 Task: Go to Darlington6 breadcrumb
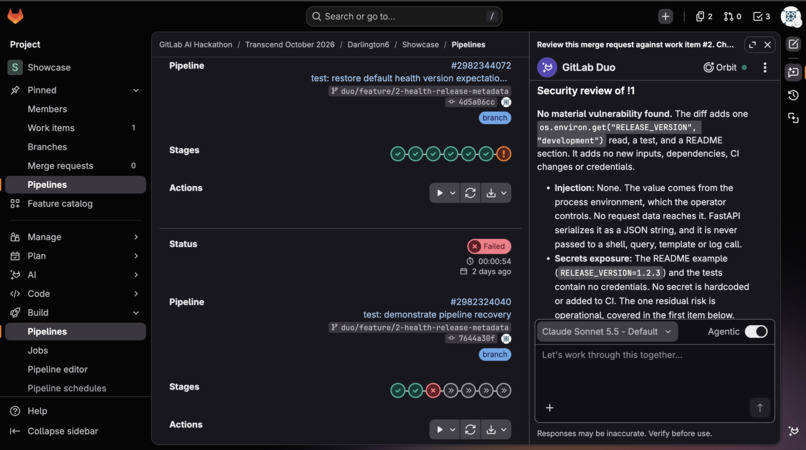point(368,45)
